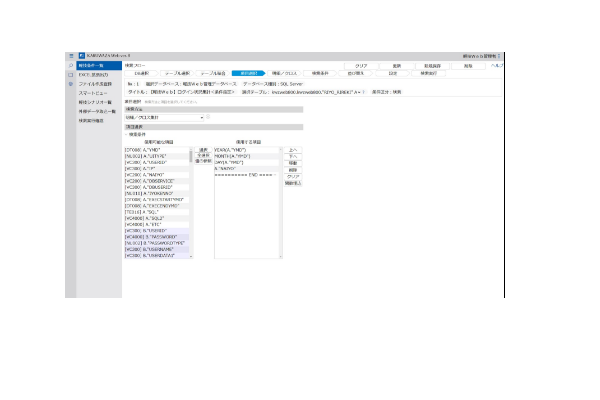
Task: Click the info icon beside the method dropdown
Action: point(208,117)
